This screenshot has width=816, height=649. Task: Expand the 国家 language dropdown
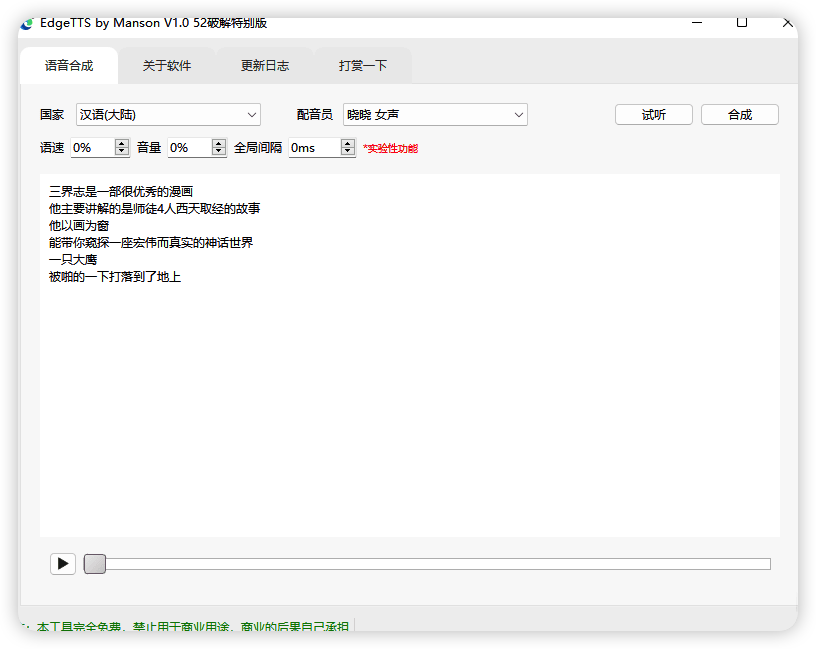tap(168, 114)
